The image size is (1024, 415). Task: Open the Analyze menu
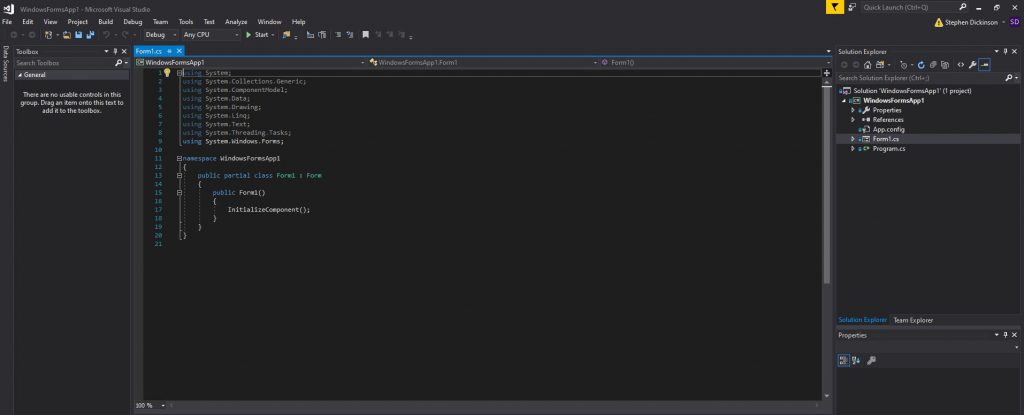tap(236, 22)
